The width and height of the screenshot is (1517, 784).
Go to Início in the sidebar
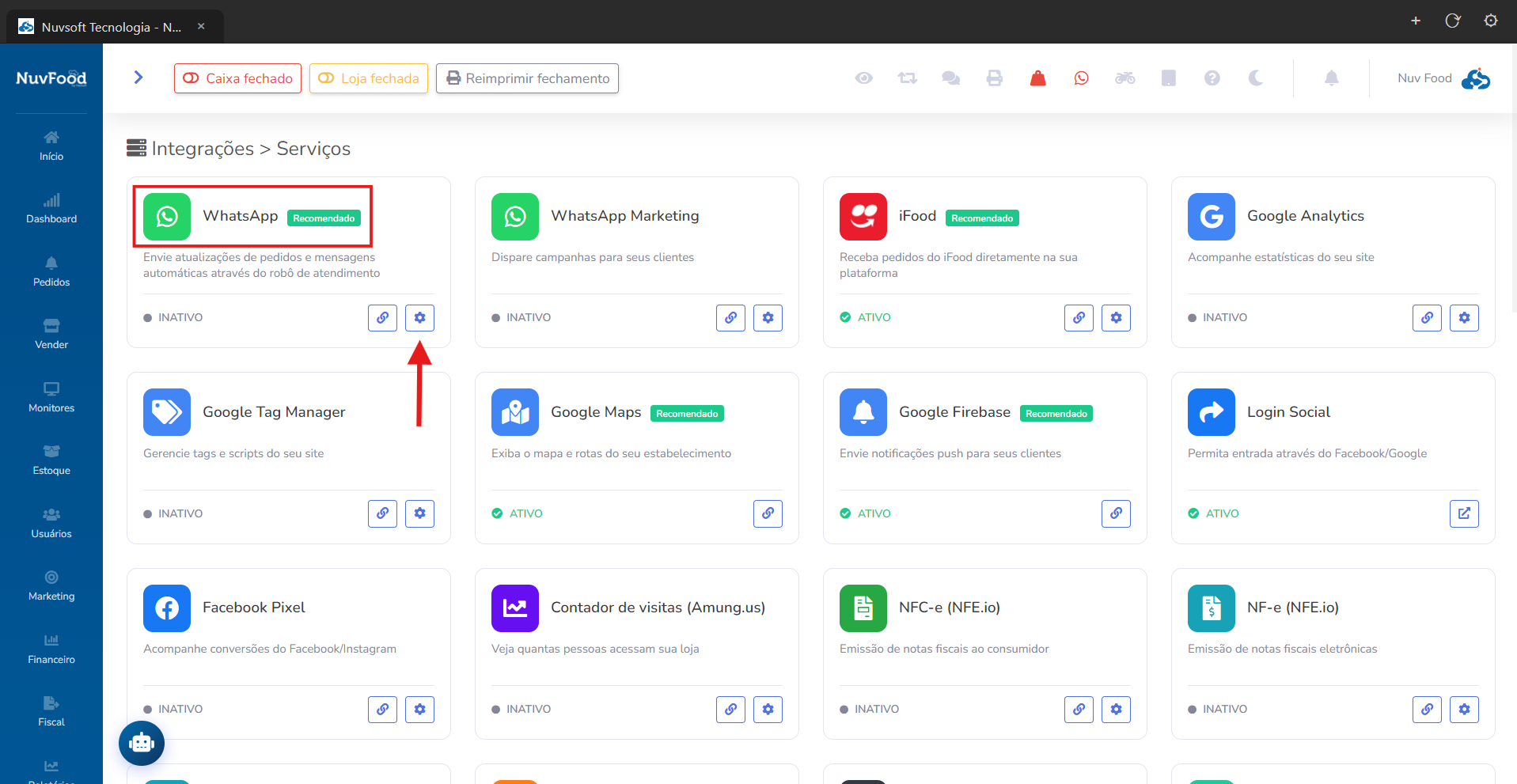click(x=51, y=146)
